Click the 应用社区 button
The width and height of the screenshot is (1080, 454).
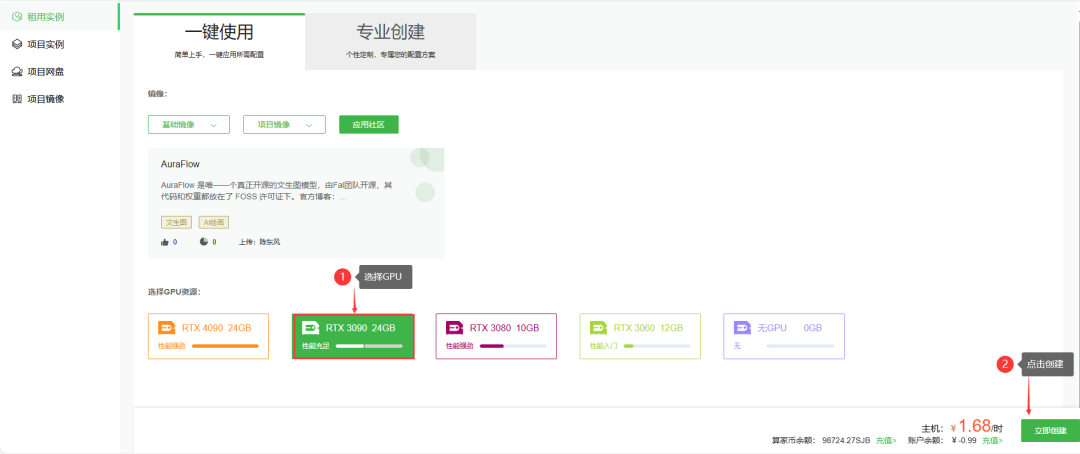pos(368,125)
